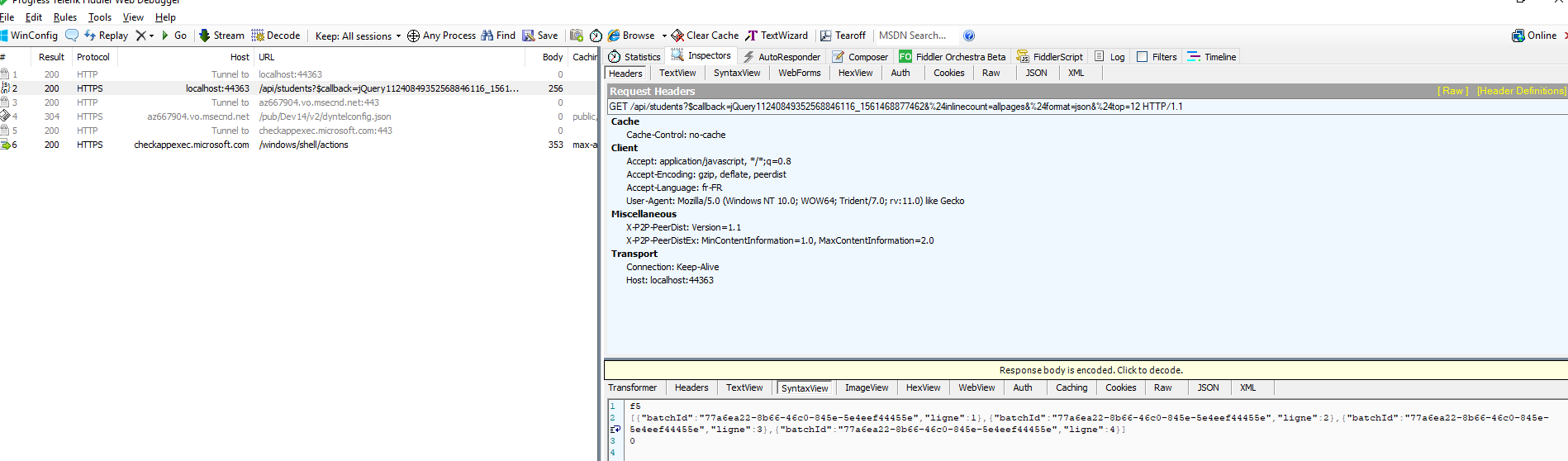The height and width of the screenshot is (461, 1568).
Task: Select request TextView inspector tab
Action: point(677,73)
